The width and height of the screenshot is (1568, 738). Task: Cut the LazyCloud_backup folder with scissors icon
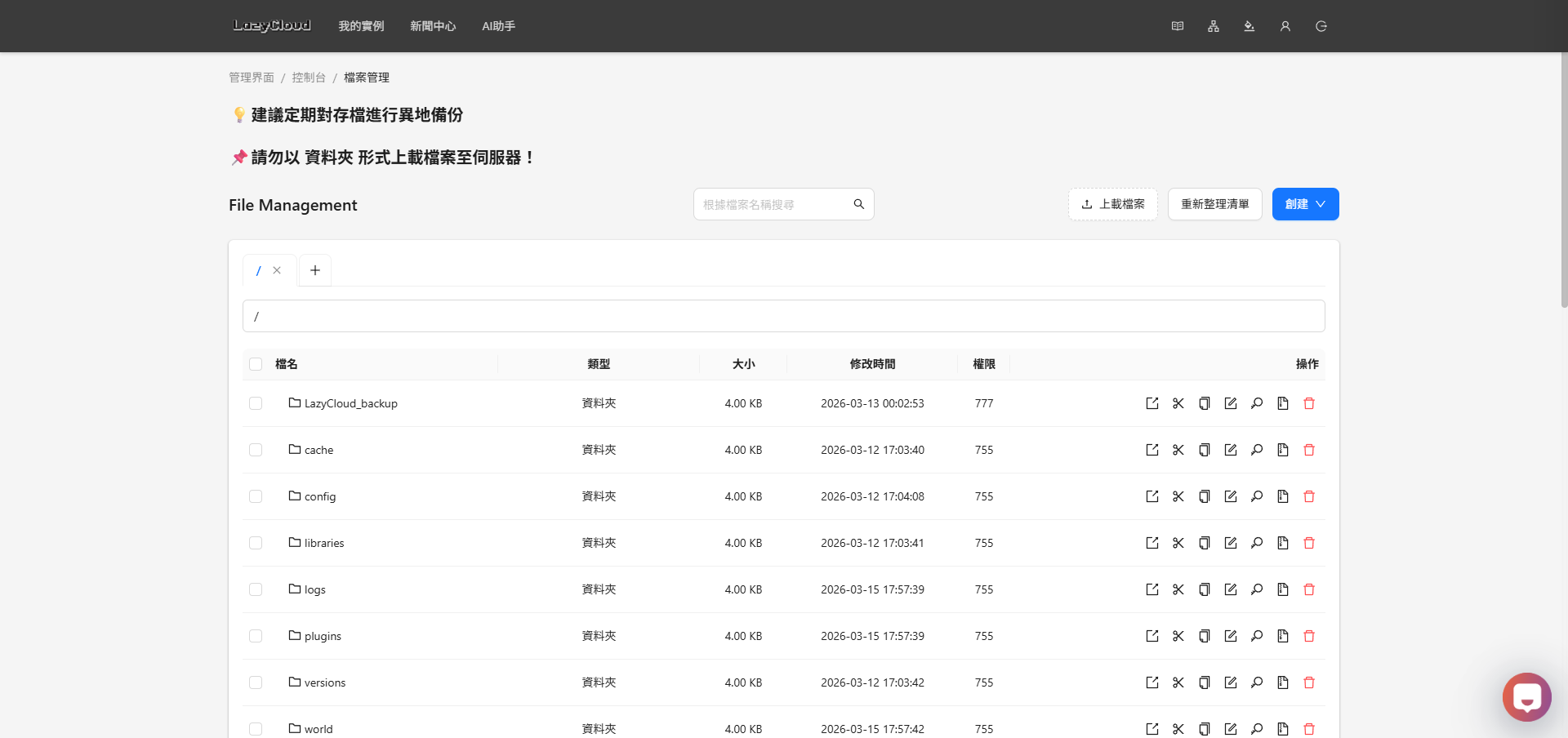[1178, 403]
